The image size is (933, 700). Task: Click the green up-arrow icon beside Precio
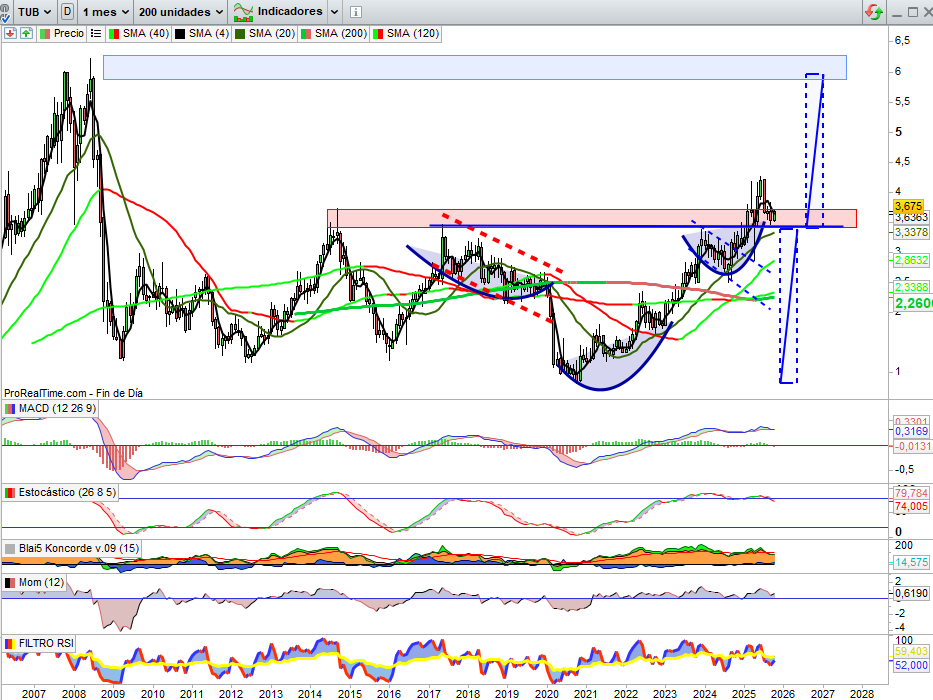click(24, 33)
